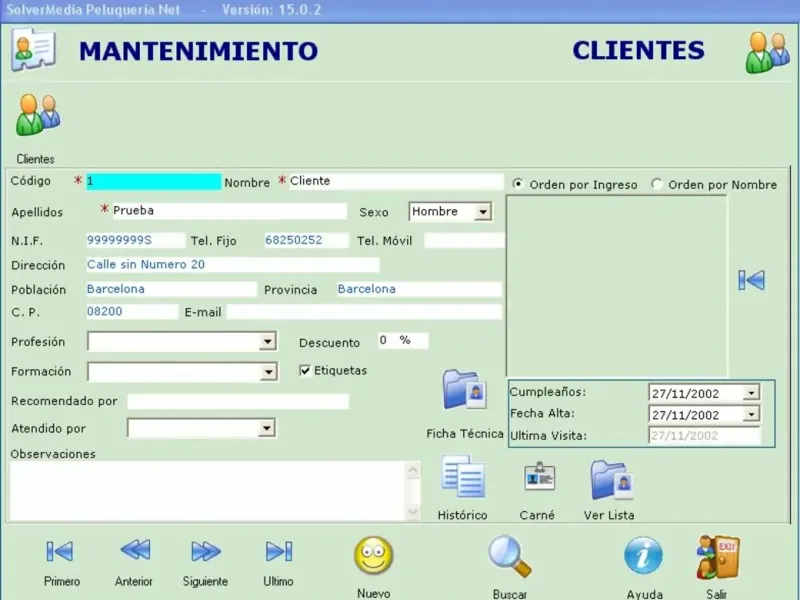800x600 pixels.
Task: Create a new client with Nuevo smiley
Action: [373, 555]
